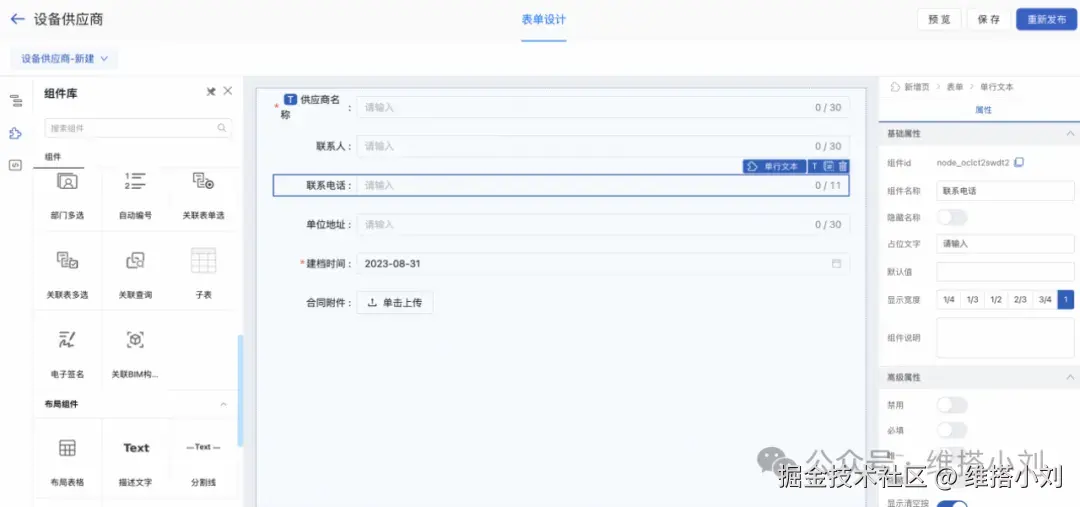Set display width to 1/4
1080x507 pixels.
coord(948,300)
